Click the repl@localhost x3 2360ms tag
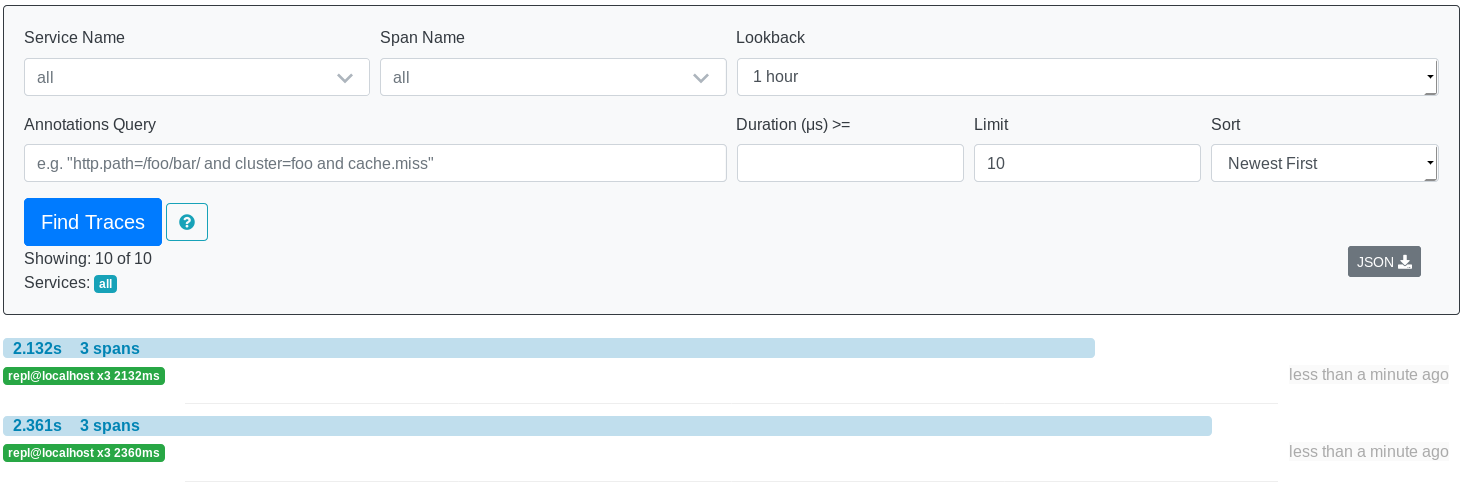This screenshot has width=1462, height=486. point(84,453)
